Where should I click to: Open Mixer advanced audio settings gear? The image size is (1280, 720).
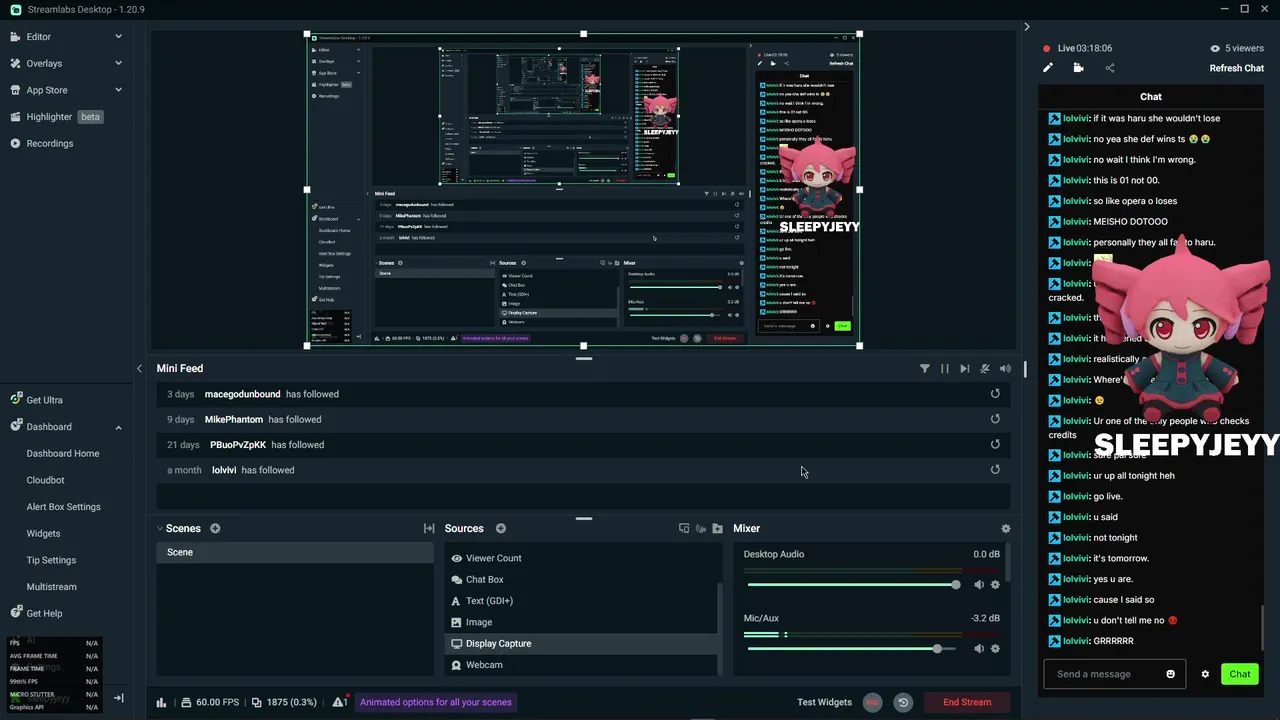pos(1006,528)
